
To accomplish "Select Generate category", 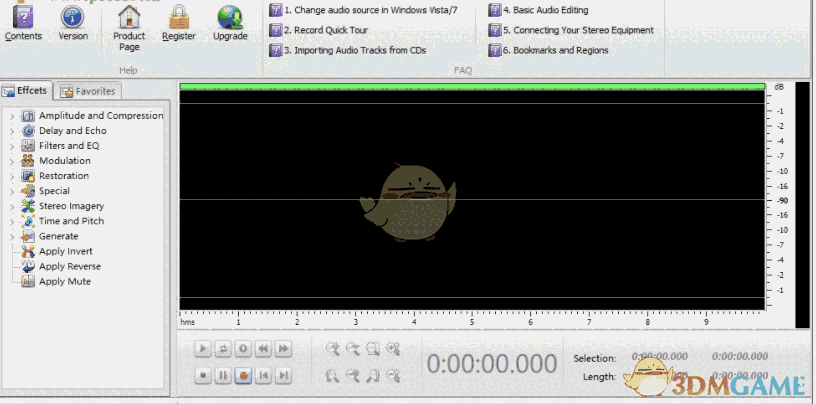I will pyautogui.click(x=58, y=236).
